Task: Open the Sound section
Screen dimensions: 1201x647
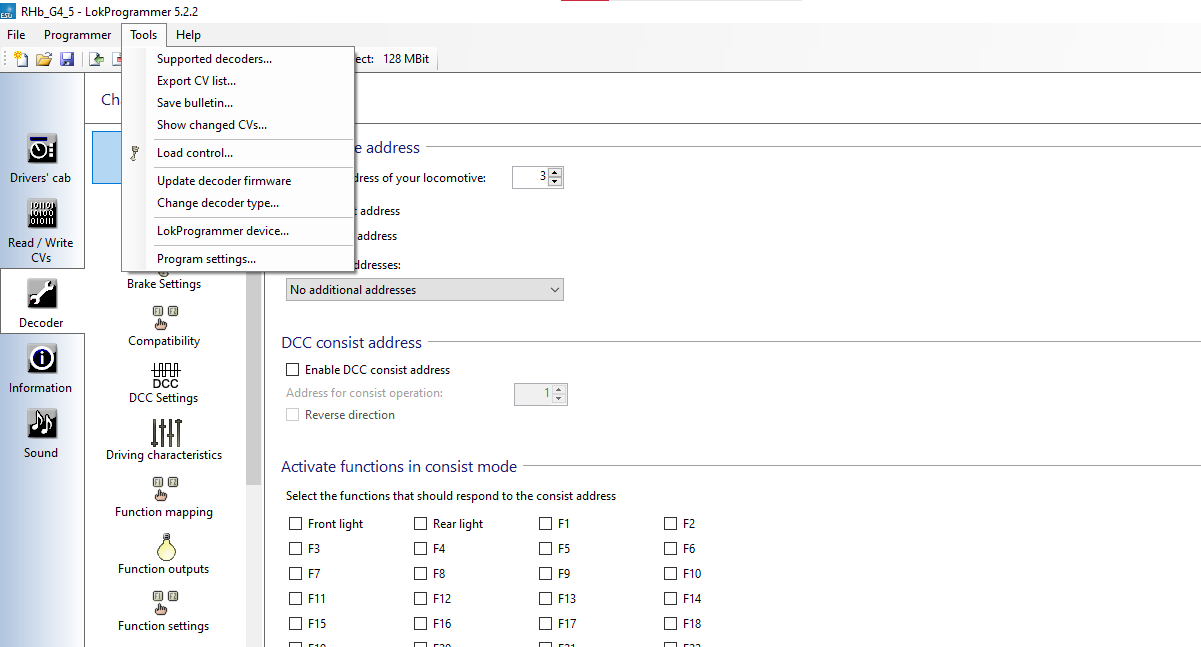Action: 41,433
